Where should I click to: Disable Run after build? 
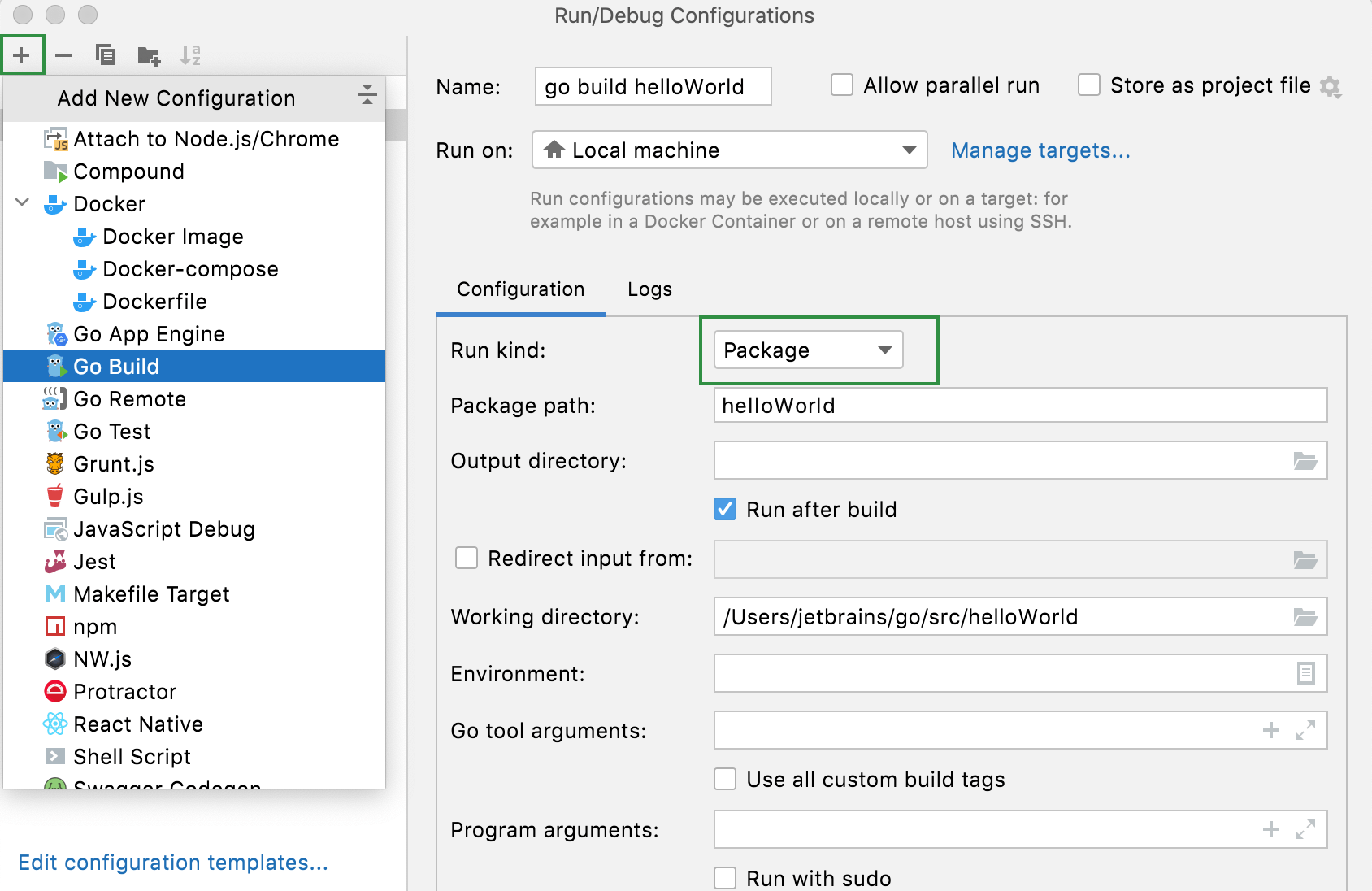coord(724,509)
